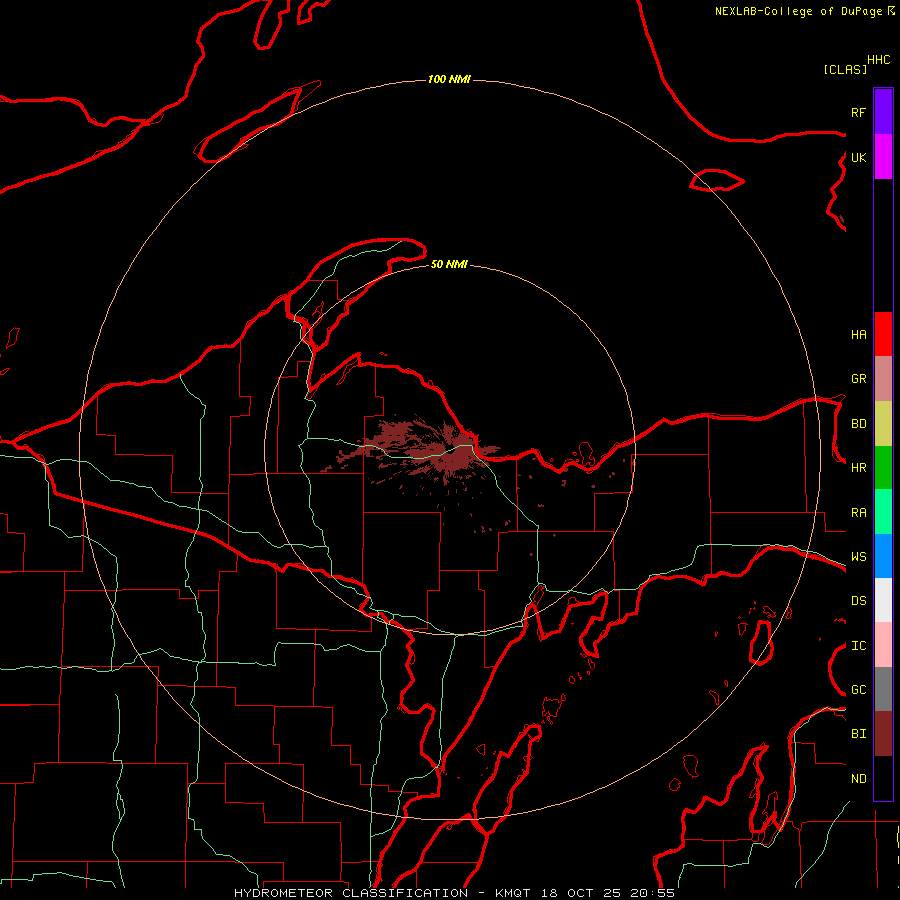Click the UK magenta legend swatch

pyautogui.click(x=883, y=157)
